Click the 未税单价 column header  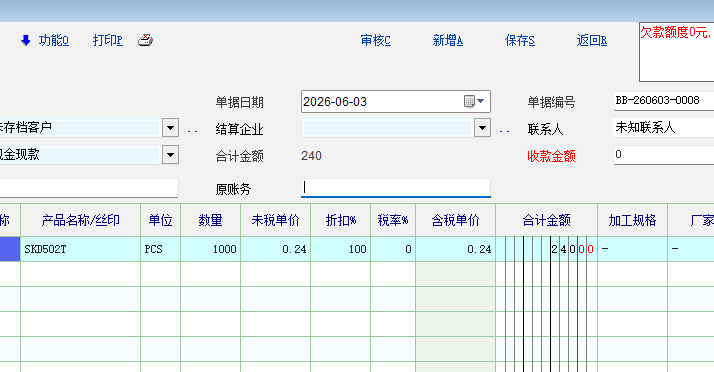click(275, 220)
